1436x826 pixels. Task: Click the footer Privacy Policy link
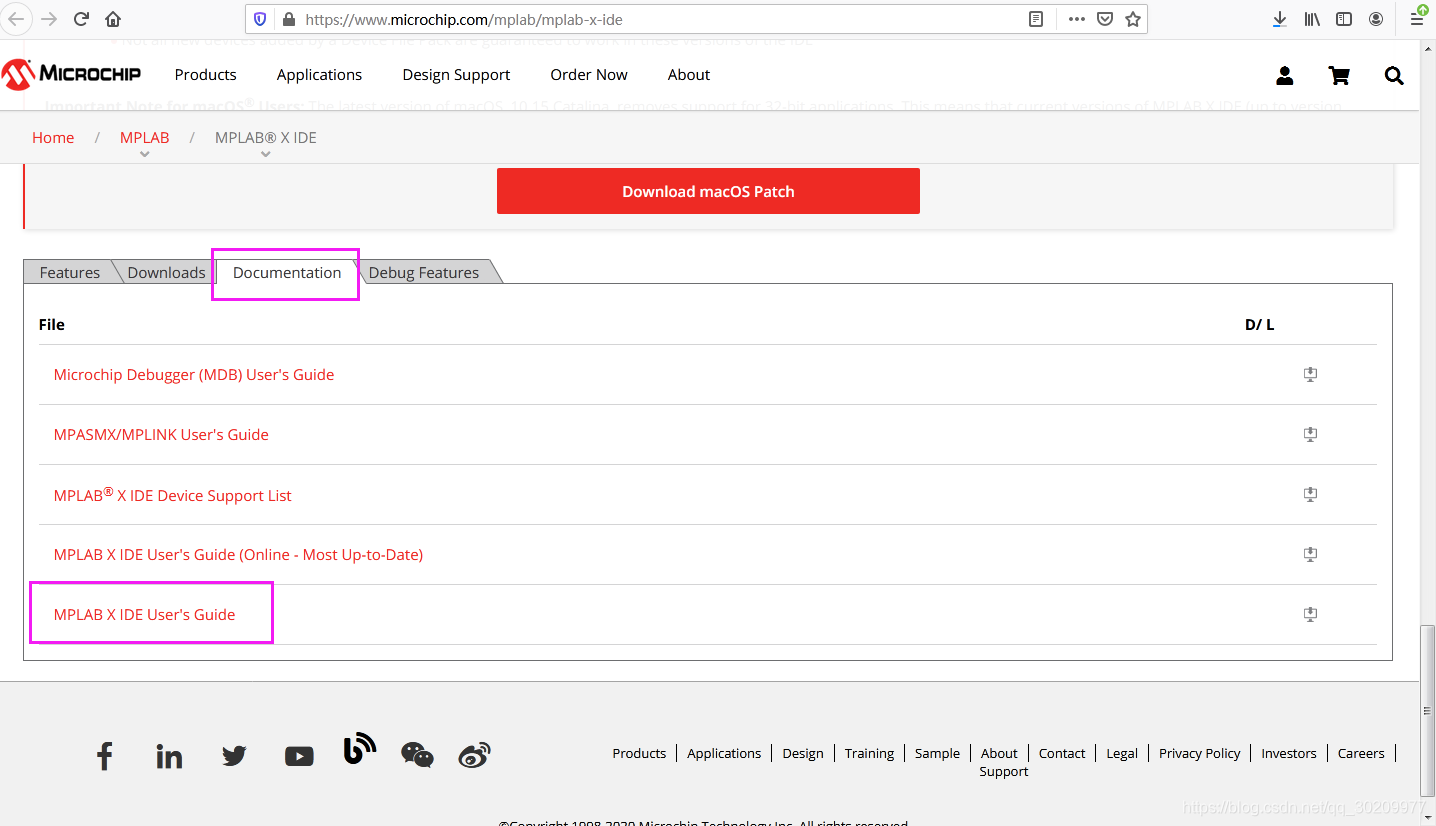1199,753
